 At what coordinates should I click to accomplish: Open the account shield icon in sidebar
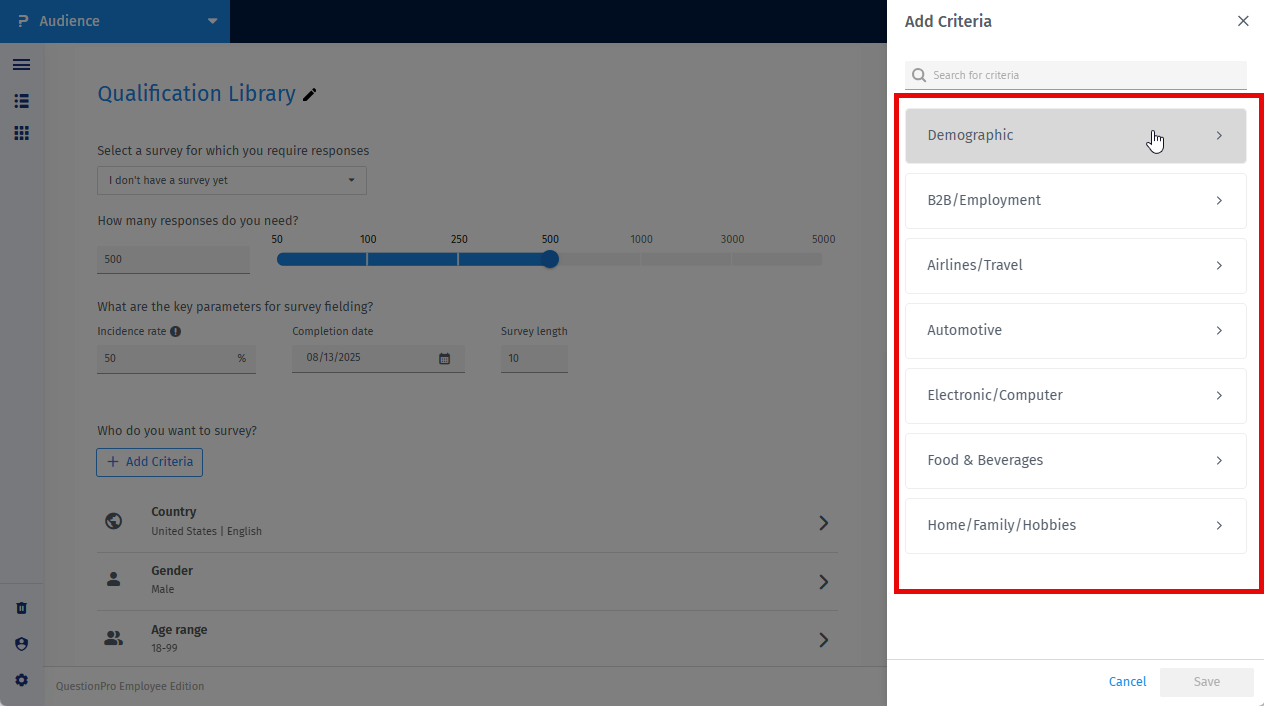tap(22, 644)
